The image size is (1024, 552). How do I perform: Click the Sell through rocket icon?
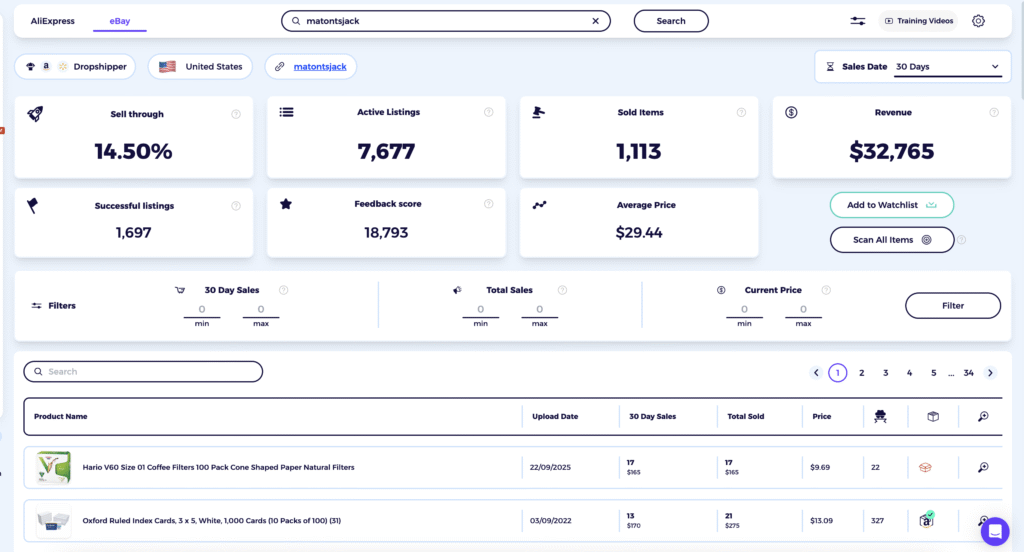(35, 114)
